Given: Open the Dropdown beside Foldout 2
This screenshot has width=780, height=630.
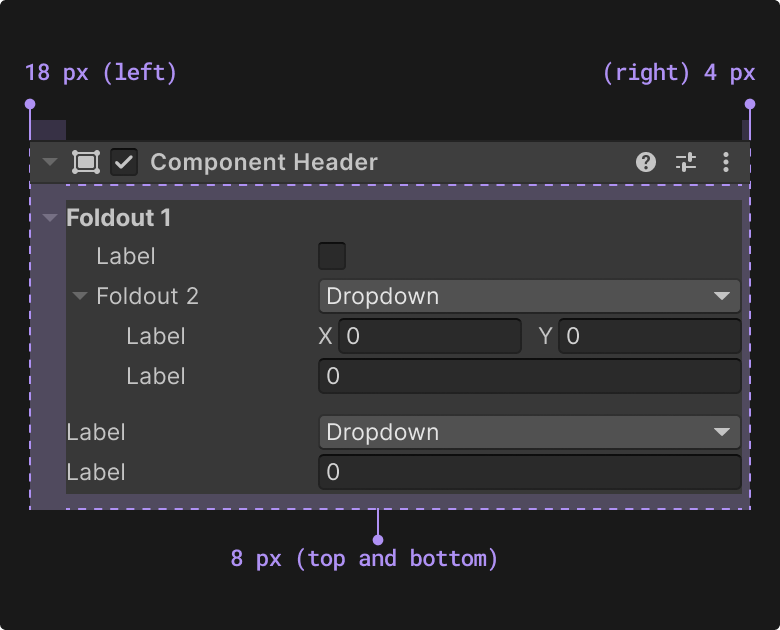Looking at the screenshot, I should (530, 296).
